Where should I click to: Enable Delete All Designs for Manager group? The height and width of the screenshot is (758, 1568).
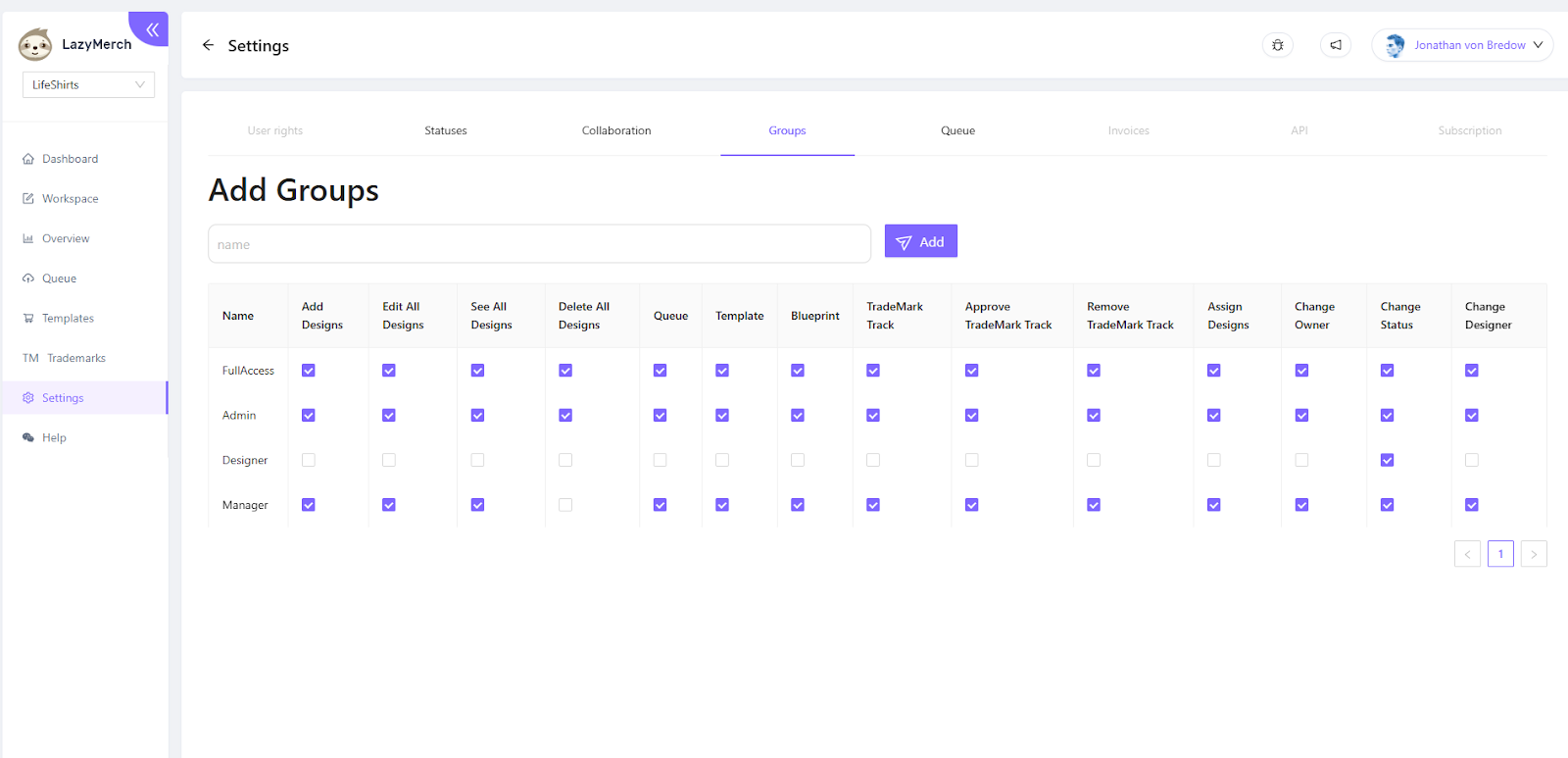(x=565, y=505)
